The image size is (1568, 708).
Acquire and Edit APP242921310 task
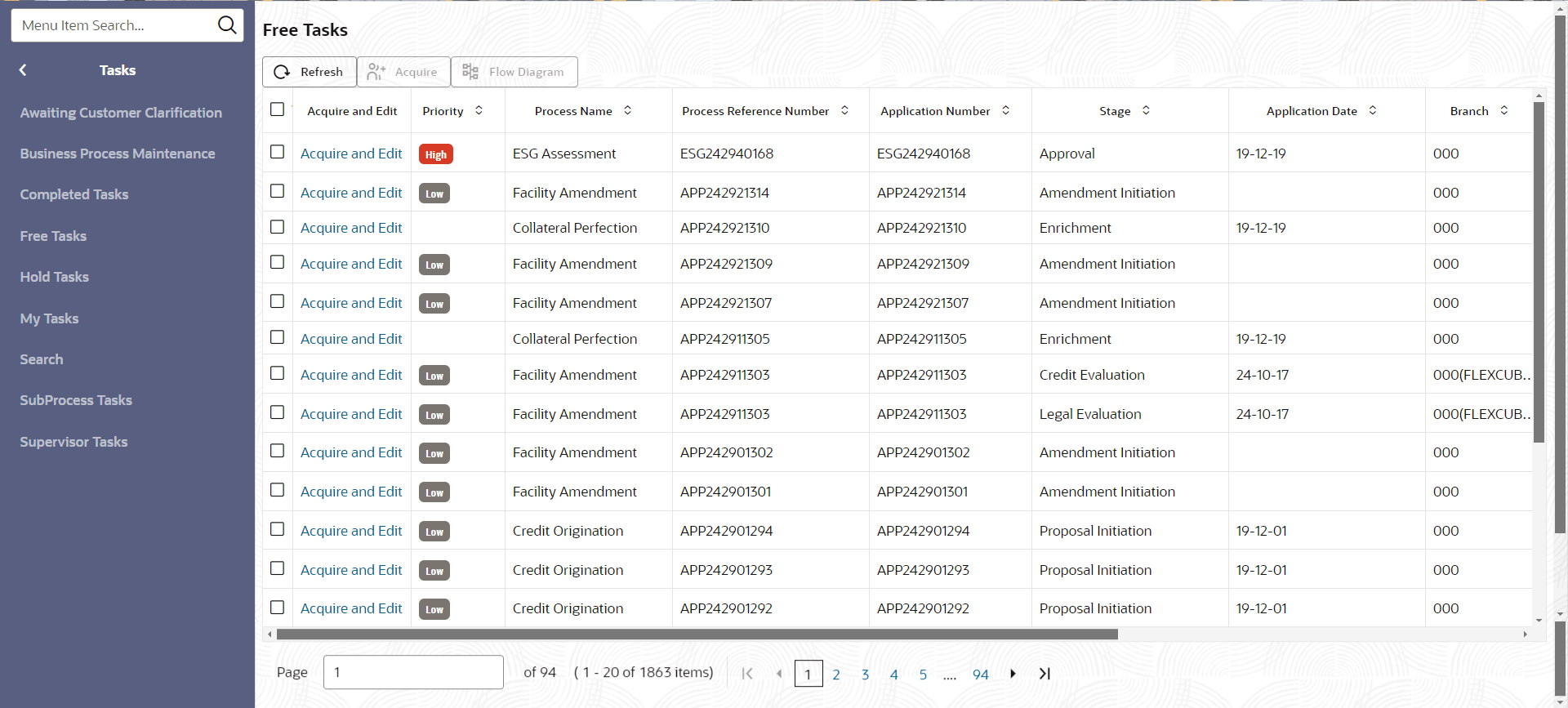[351, 228]
